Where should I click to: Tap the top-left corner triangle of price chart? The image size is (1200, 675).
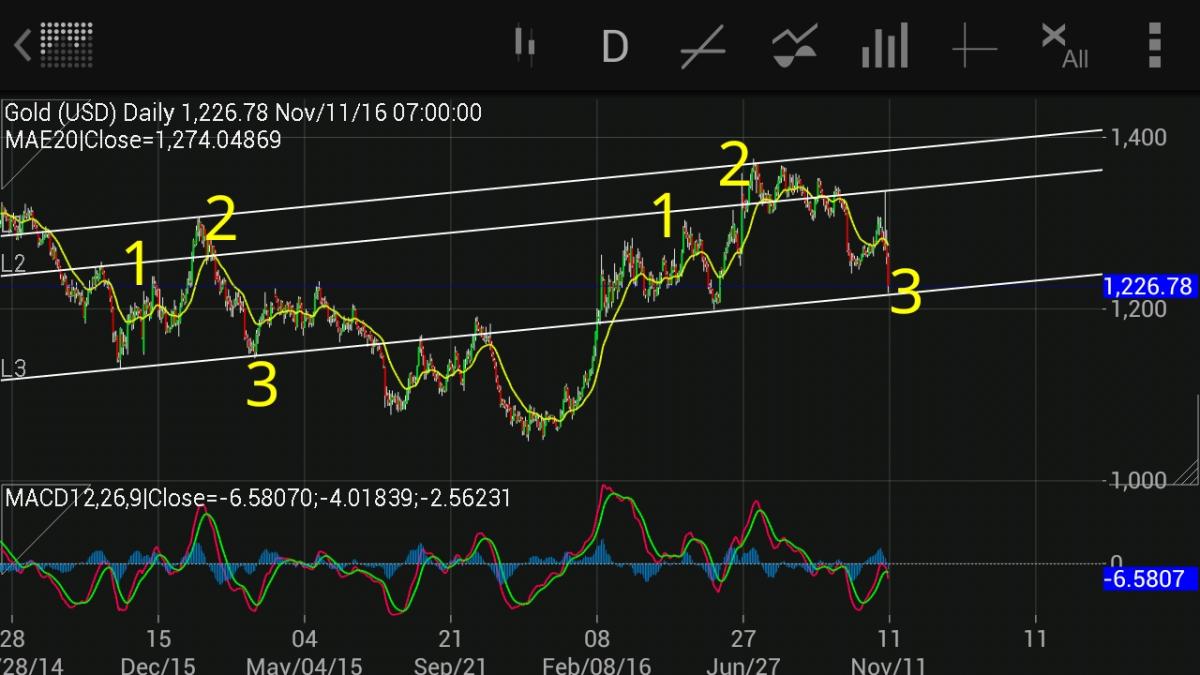tap(12, 175)
